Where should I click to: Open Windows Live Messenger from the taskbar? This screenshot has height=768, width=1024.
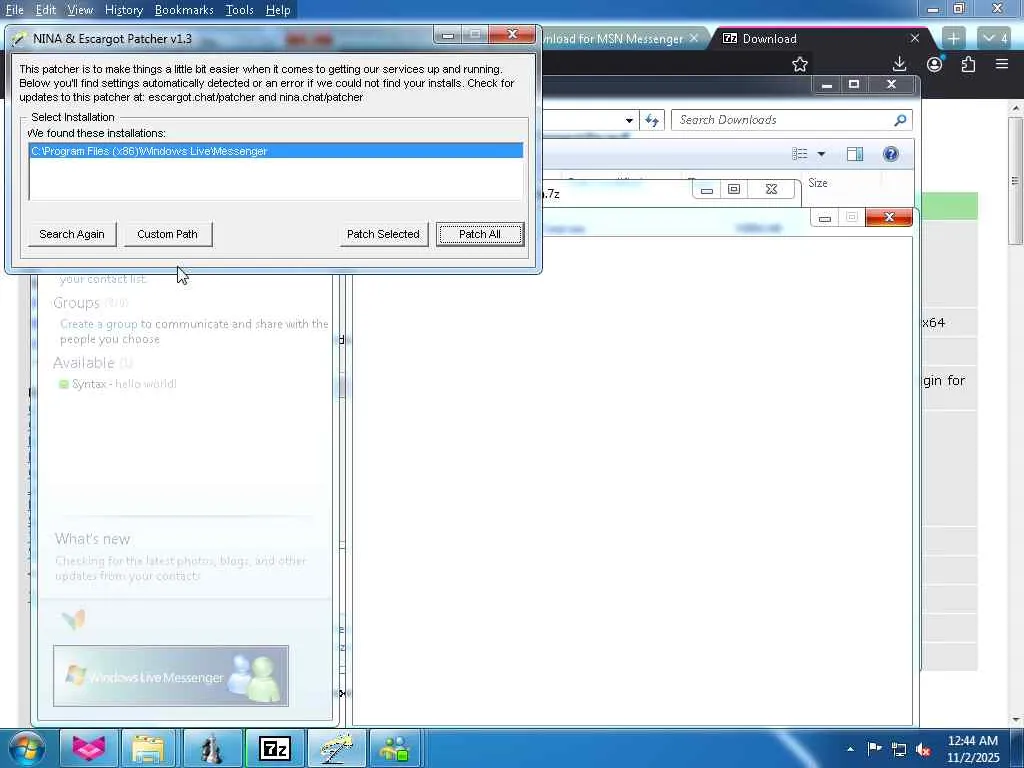coord(395,748)
